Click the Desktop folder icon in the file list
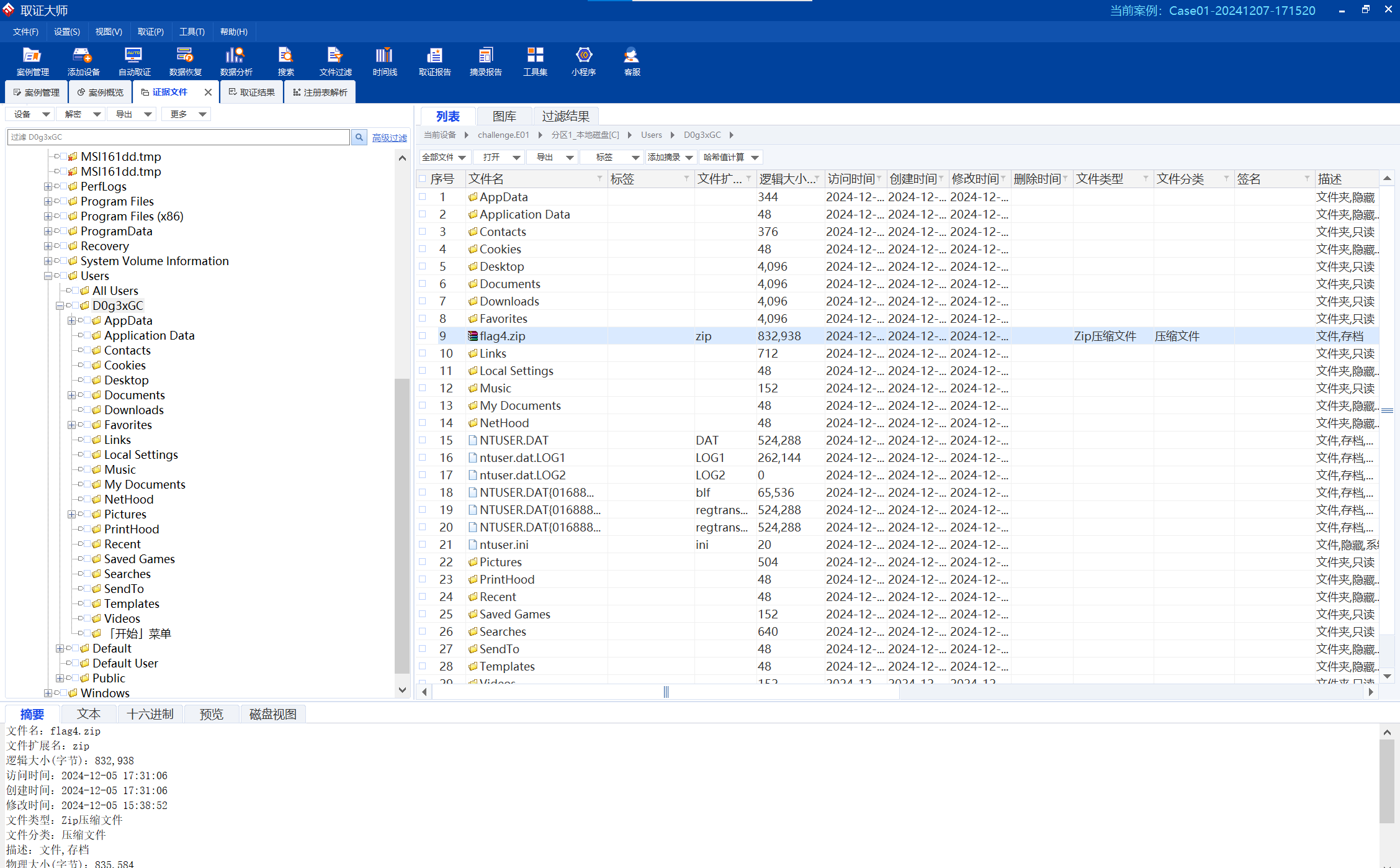This screenshot has height=868, width=1400. coord(473,266)
